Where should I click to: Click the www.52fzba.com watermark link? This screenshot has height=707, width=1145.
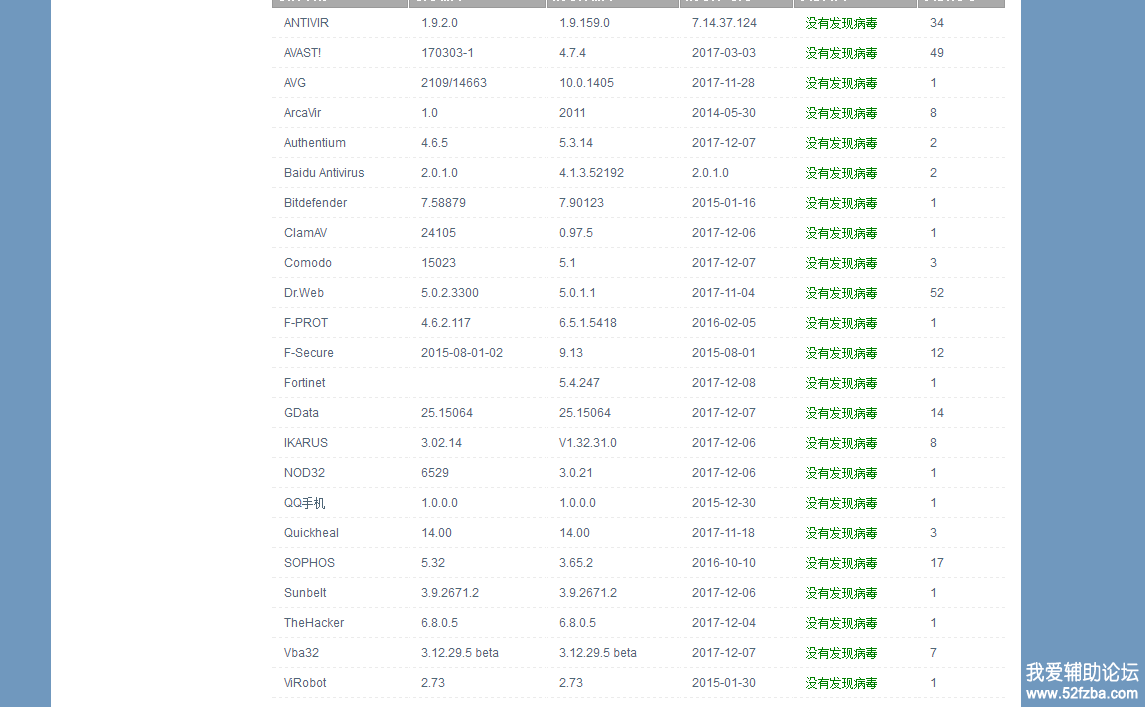(x=1082, y=693)
